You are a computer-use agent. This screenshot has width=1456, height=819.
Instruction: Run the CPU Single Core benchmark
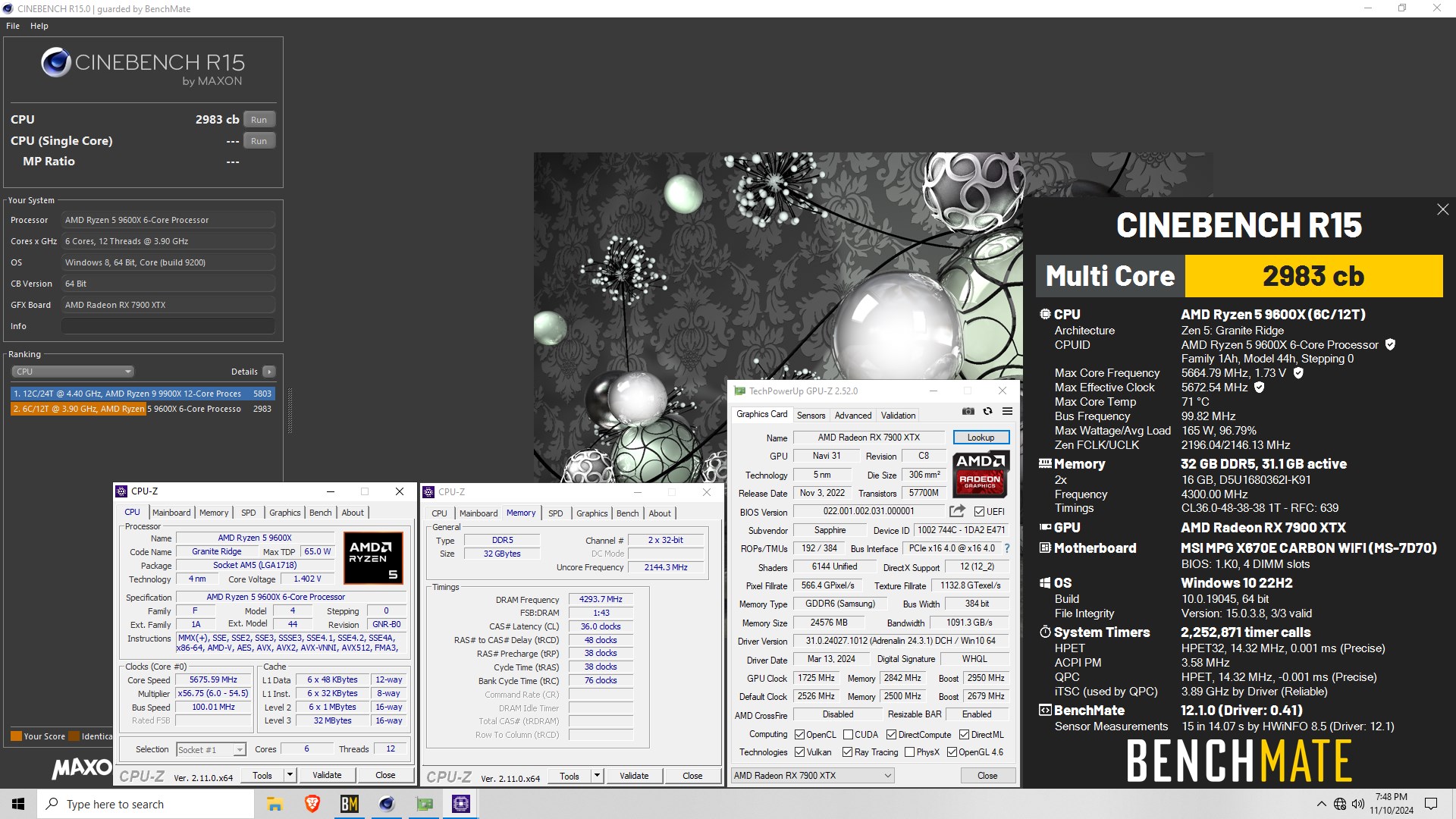click(x=259, y=141)
